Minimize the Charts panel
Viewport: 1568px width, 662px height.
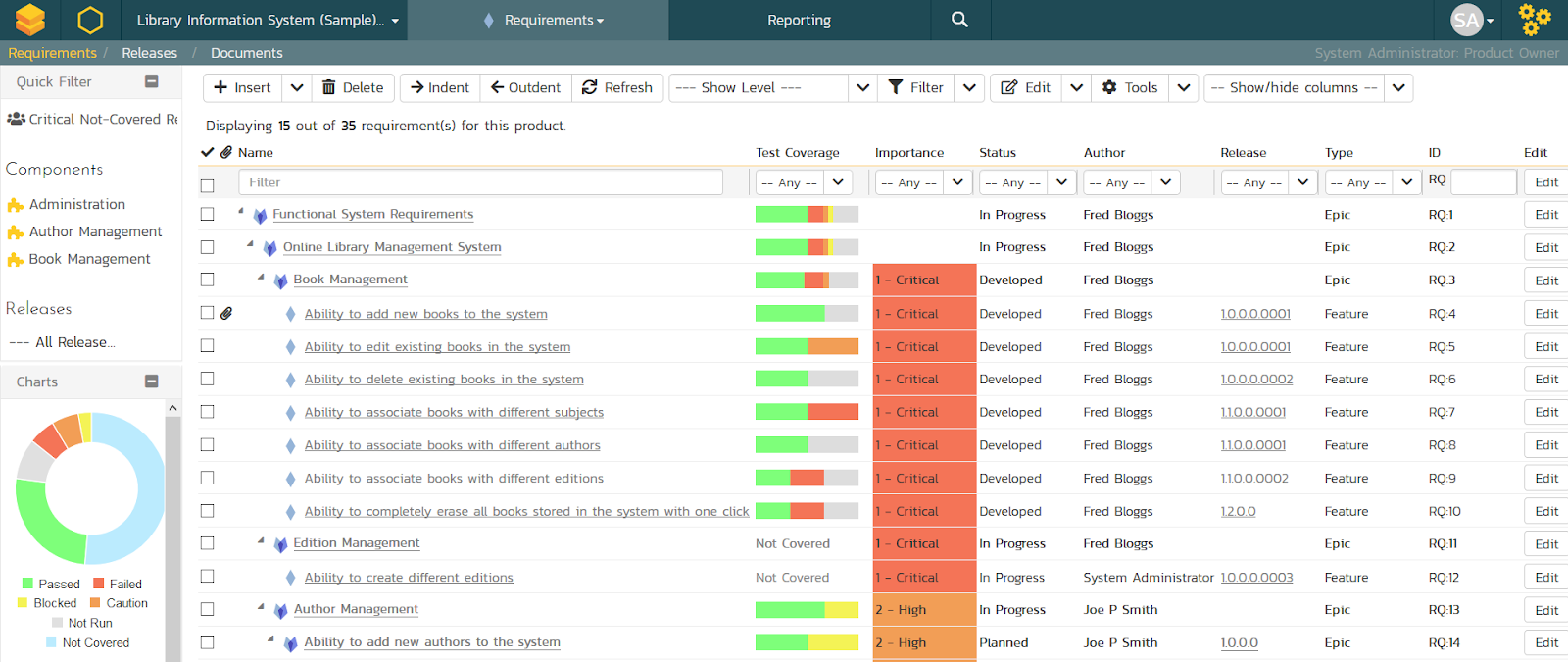pyautogui.click(x=152, y=382)
